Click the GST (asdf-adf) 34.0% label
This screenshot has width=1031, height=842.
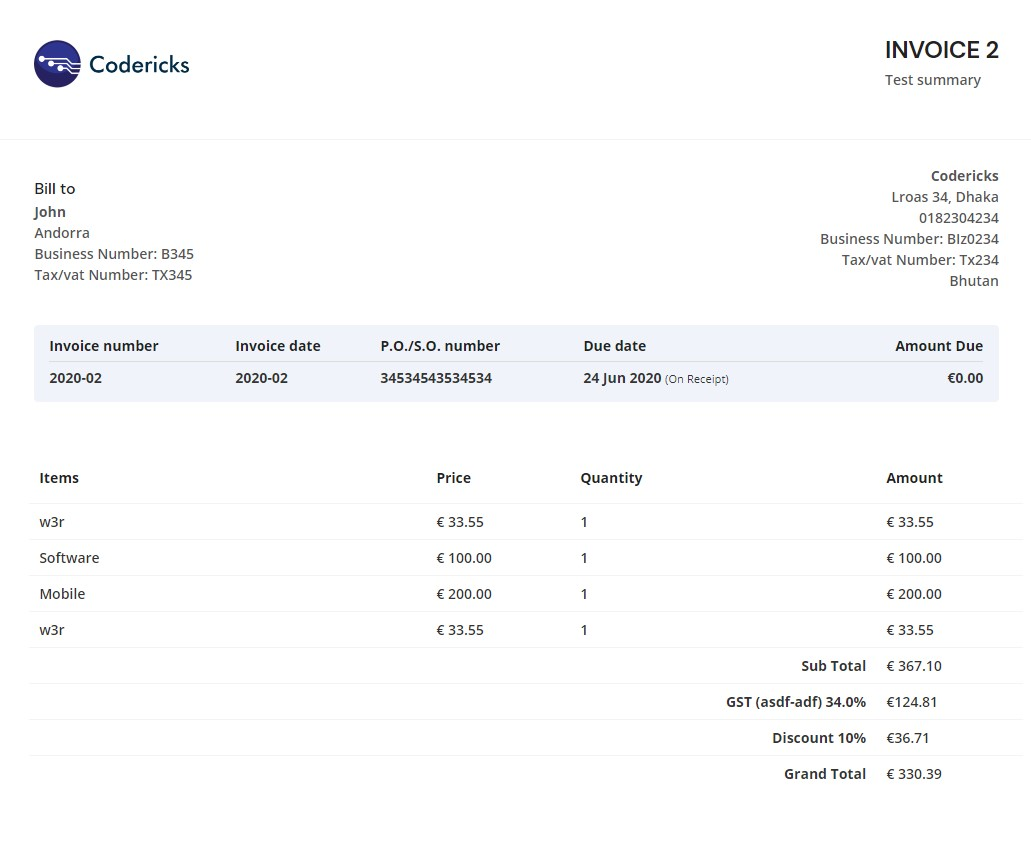795,702
